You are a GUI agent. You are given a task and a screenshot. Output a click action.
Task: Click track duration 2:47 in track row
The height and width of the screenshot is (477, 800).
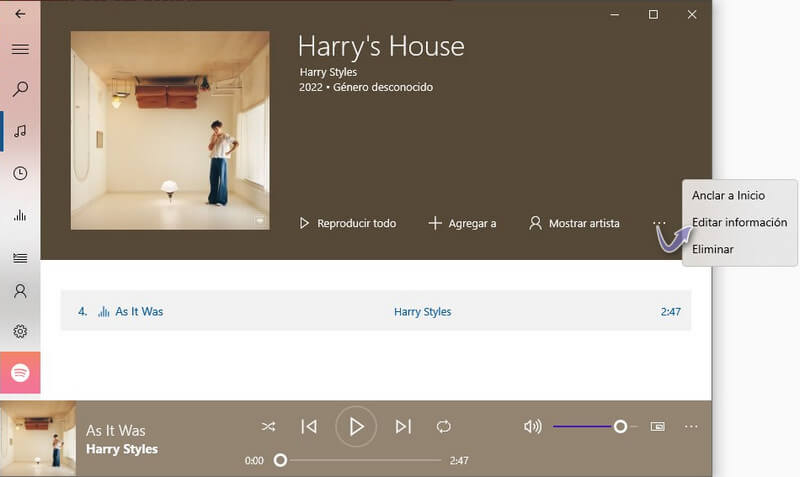pos(670,312)
